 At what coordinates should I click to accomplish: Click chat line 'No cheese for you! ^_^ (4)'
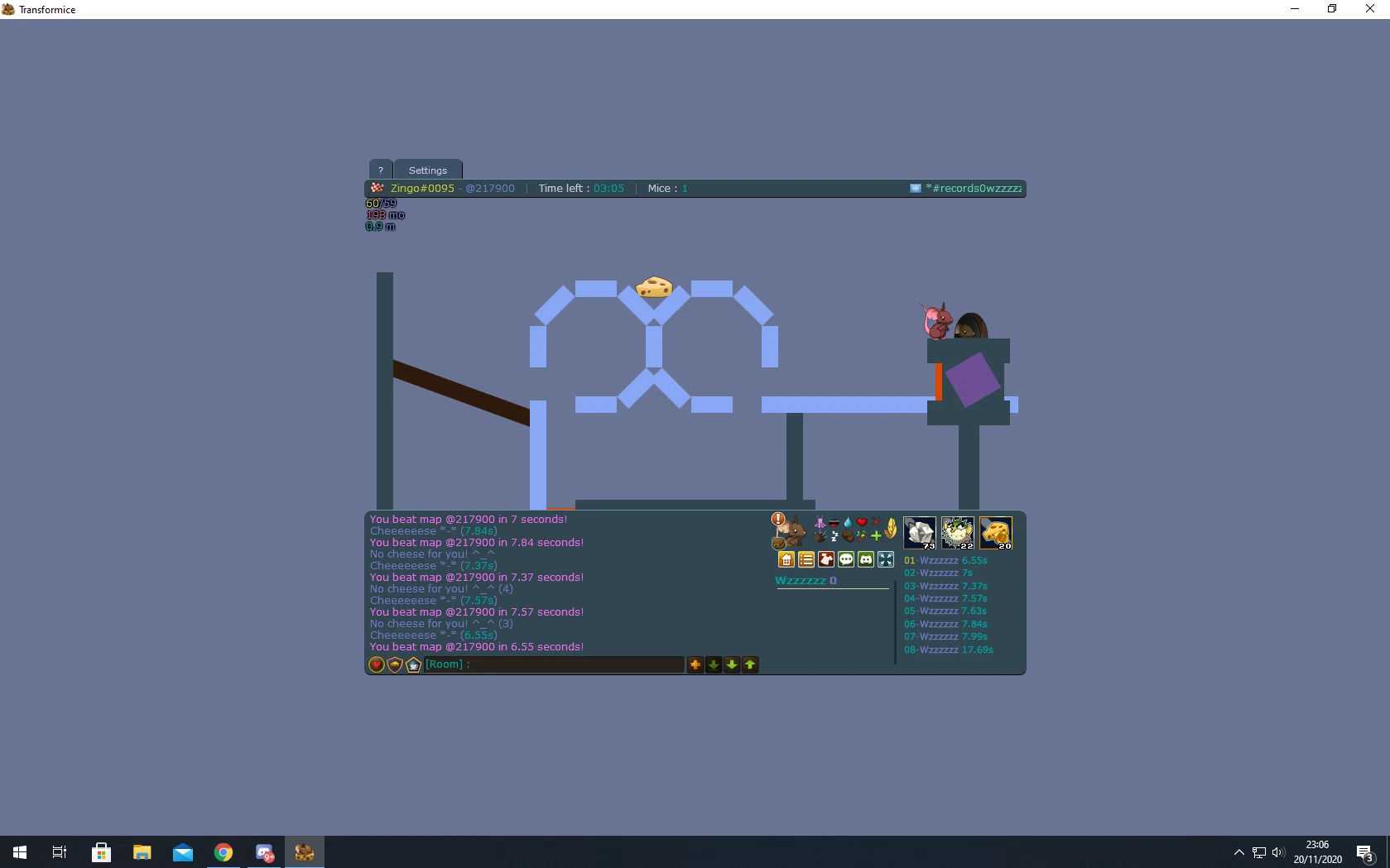[441, 589]
